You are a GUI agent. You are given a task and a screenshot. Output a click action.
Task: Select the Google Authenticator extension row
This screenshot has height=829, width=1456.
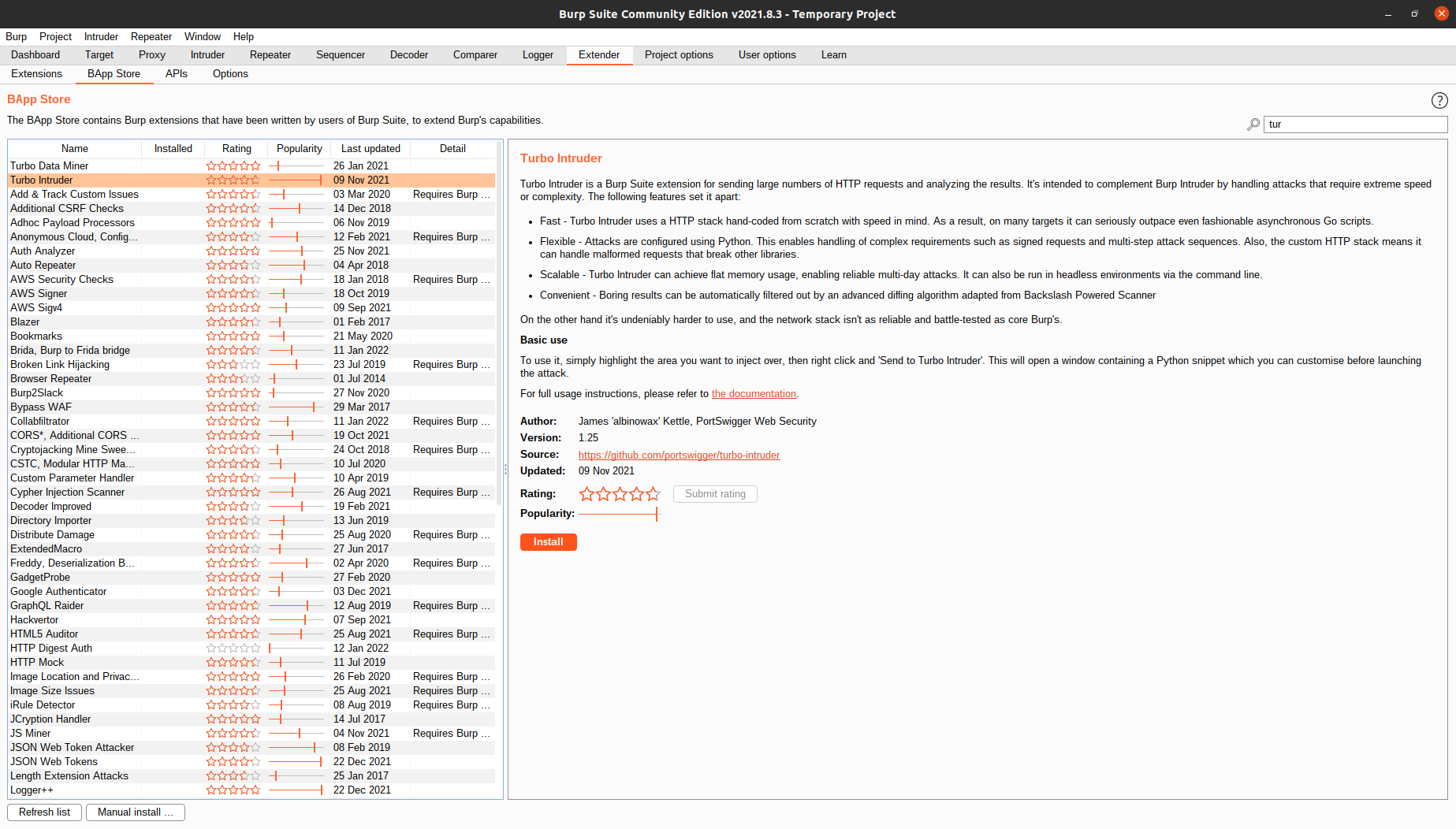pos(251,592)
